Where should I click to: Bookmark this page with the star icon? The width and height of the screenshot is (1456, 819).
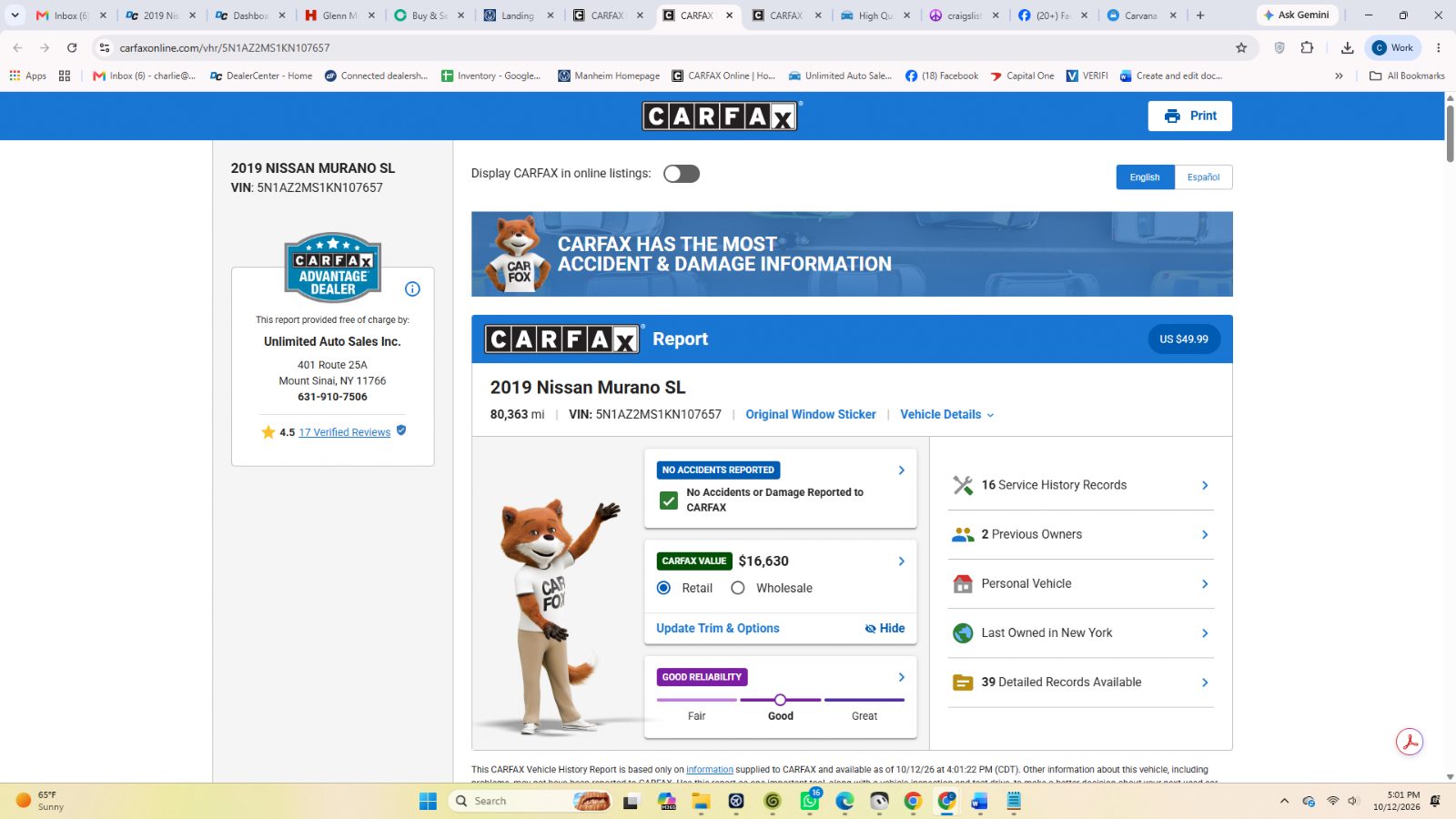(1241, 47)
